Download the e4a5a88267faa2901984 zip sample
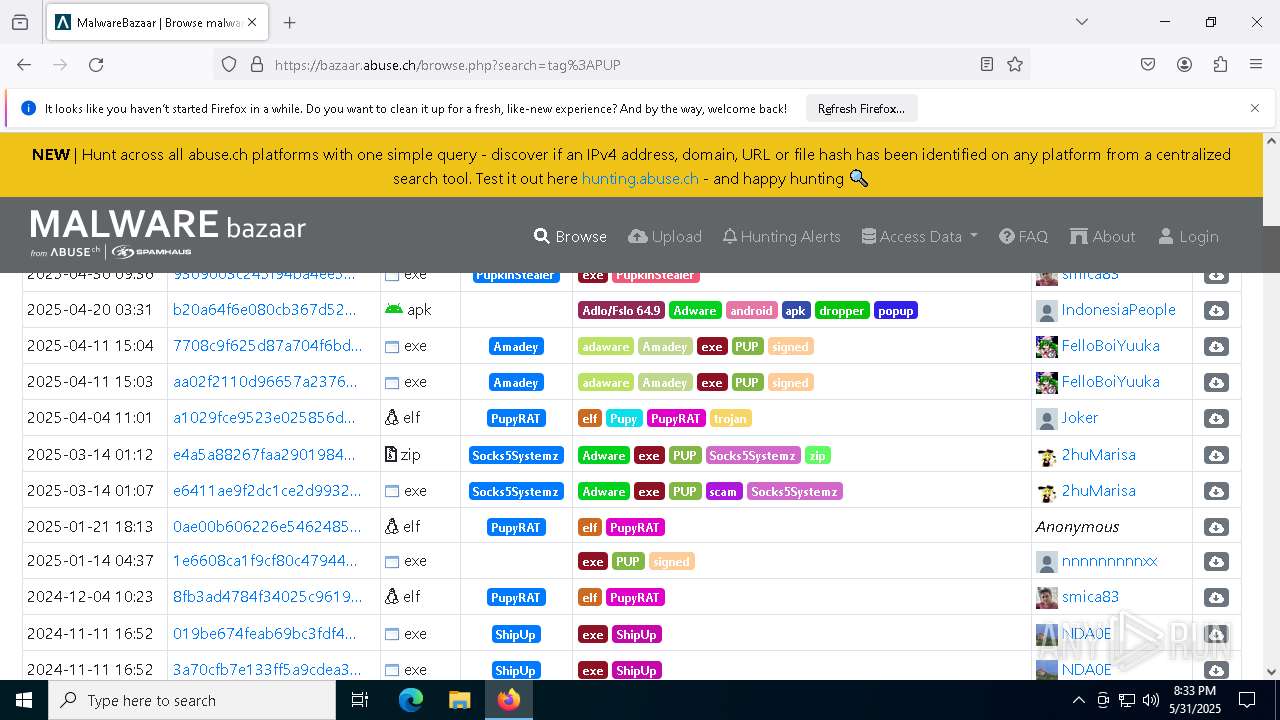 (1216, 455)
